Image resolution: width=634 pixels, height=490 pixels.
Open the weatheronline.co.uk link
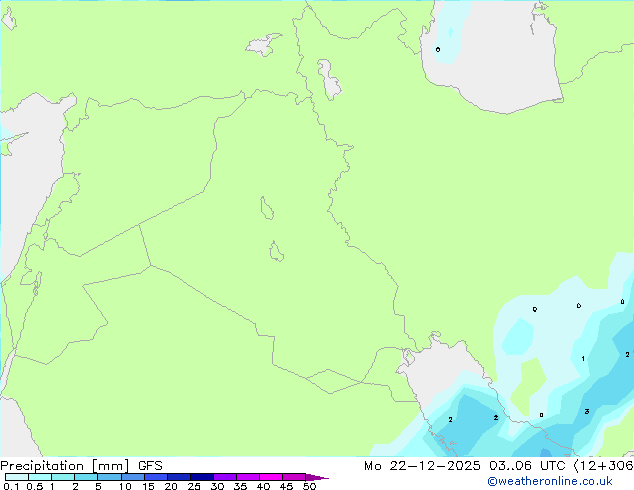click(x=550, y=481)
